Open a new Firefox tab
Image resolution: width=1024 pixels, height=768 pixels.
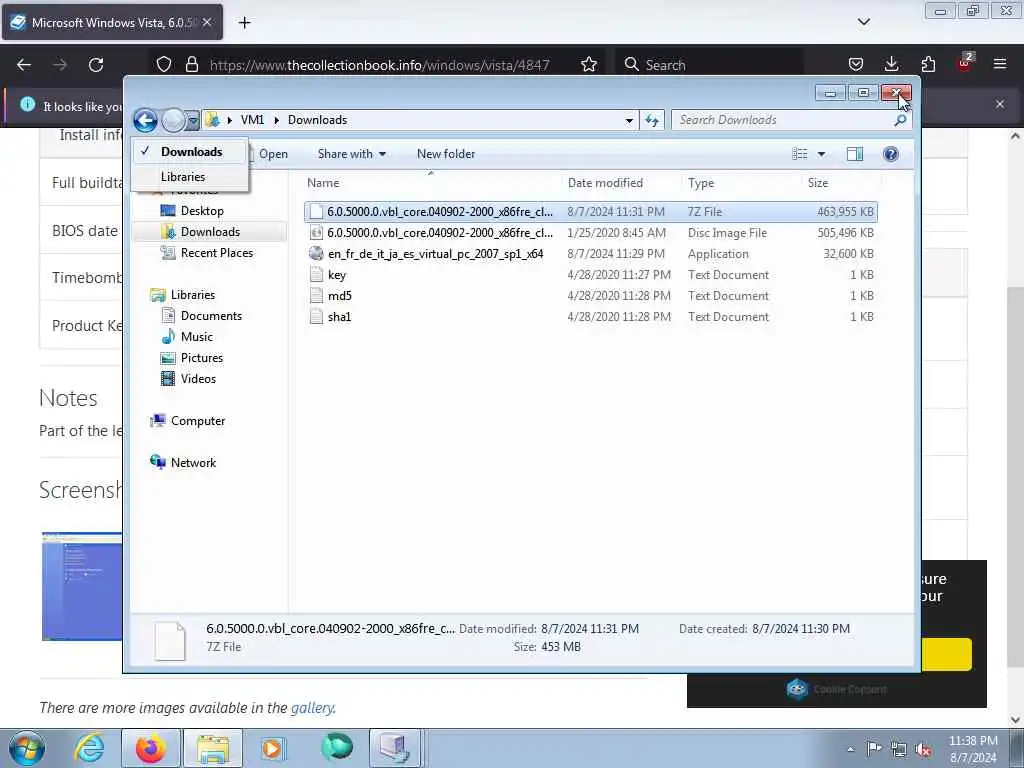(x=244, y=23)
